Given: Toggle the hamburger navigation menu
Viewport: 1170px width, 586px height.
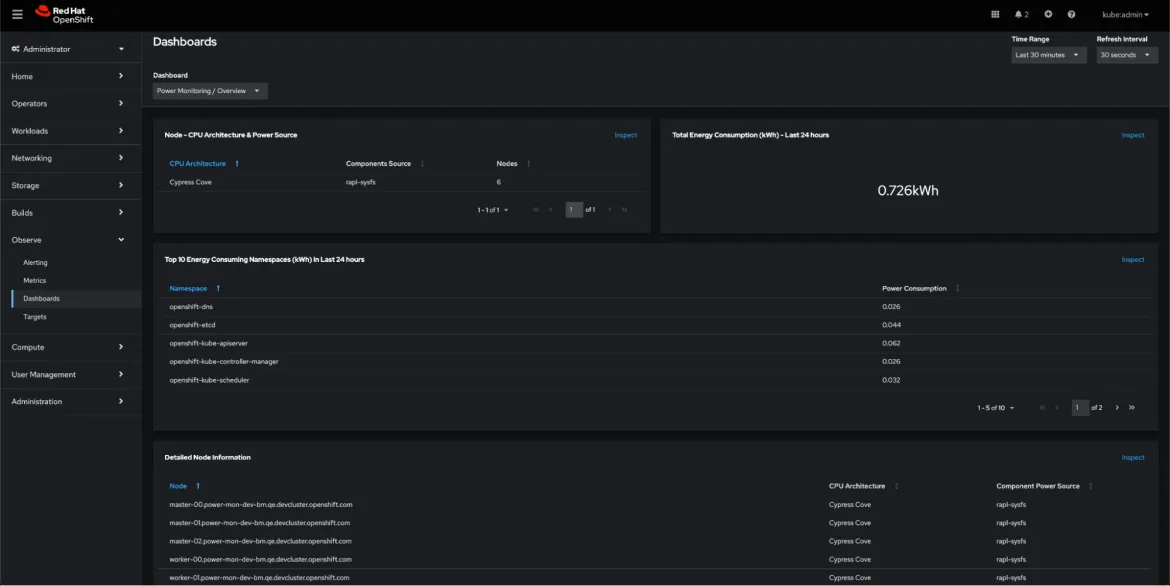Looking at the screenshot, I should [x=17, y=14].
